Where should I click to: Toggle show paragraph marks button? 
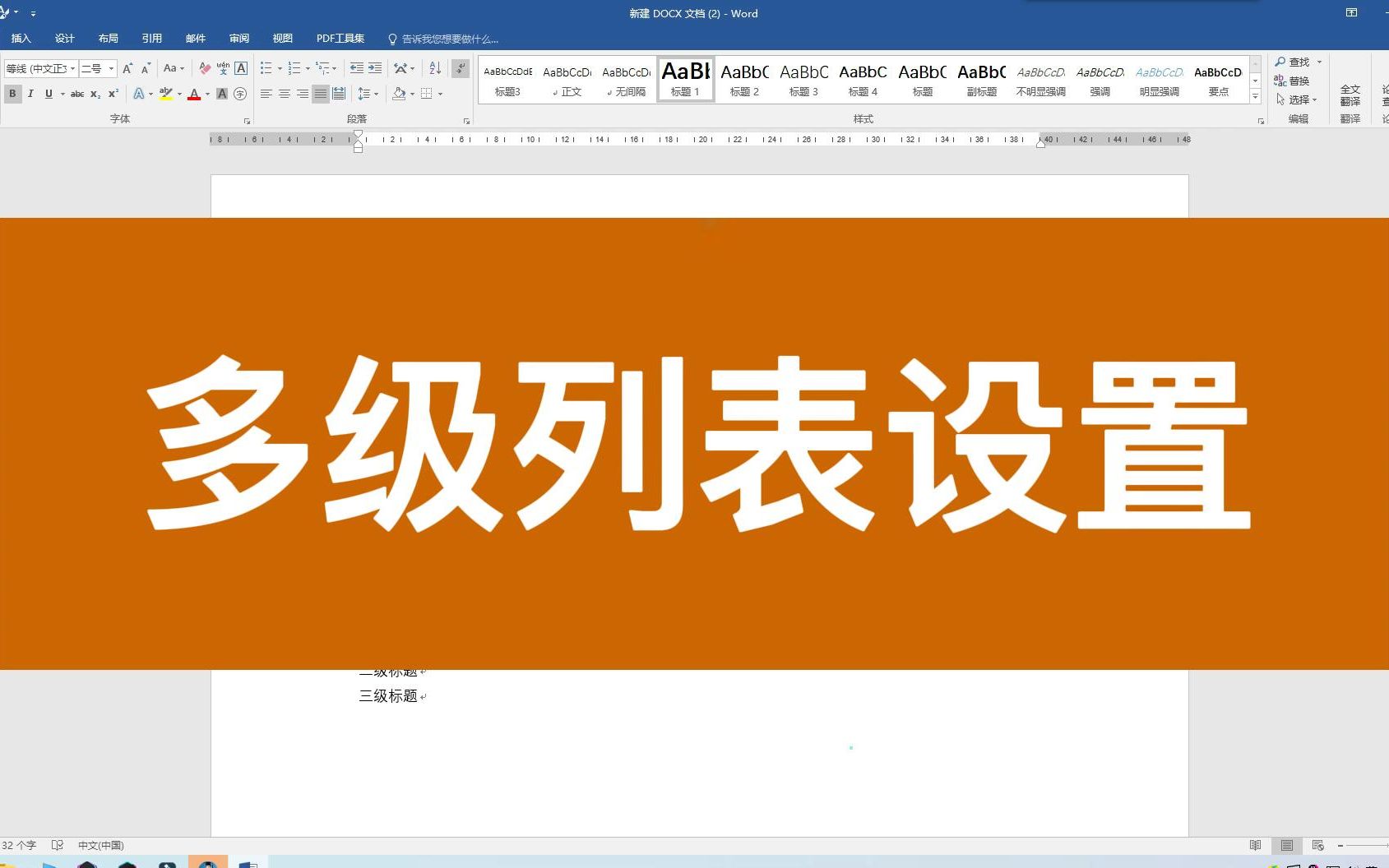[x=461, y=68]
